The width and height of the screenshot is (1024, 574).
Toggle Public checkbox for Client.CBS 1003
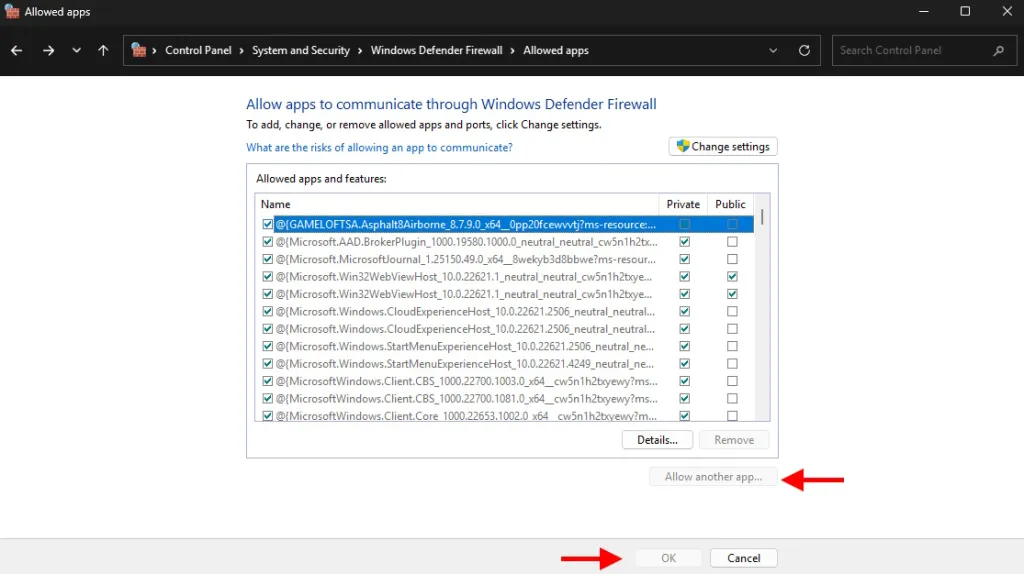[x=732, y=381]
